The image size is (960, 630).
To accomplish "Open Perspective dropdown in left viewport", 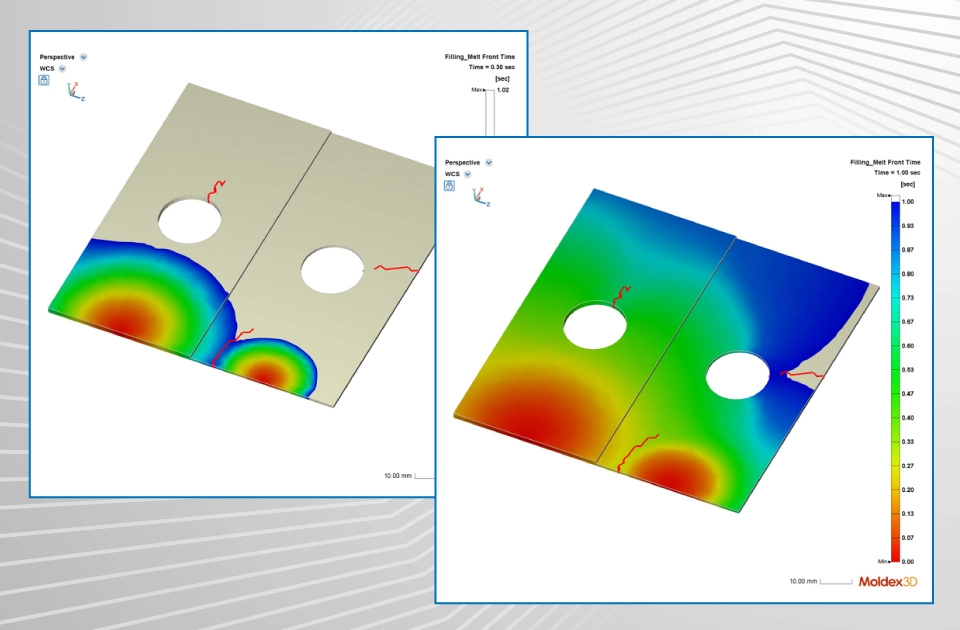I will (x=83, y=58).
